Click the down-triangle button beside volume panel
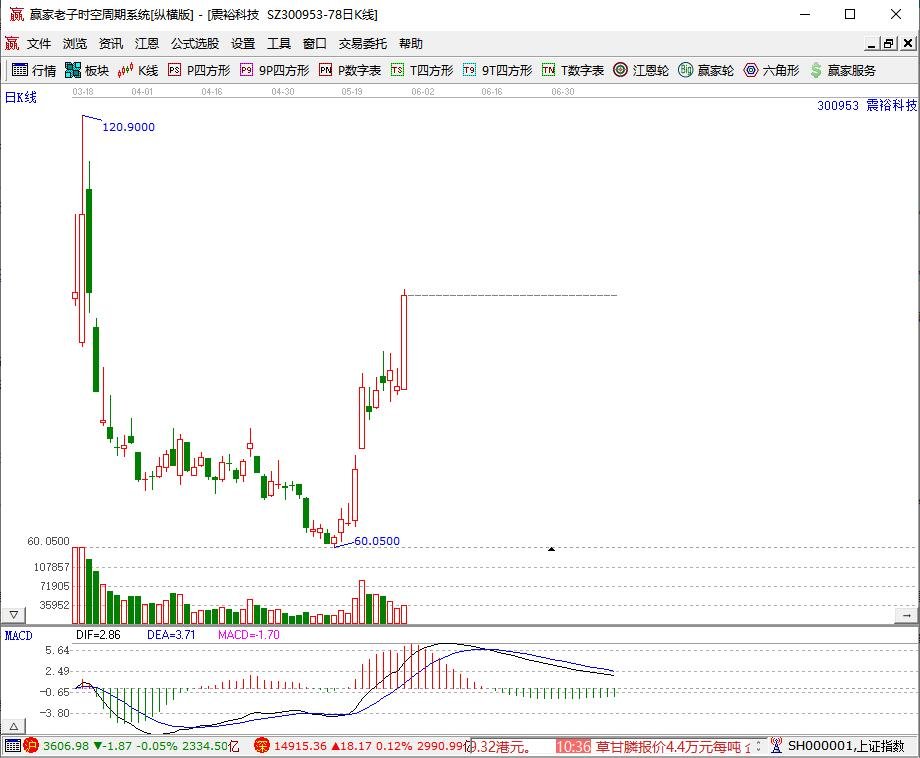Viewport: 920px width, 758px height. coord(13,615)
